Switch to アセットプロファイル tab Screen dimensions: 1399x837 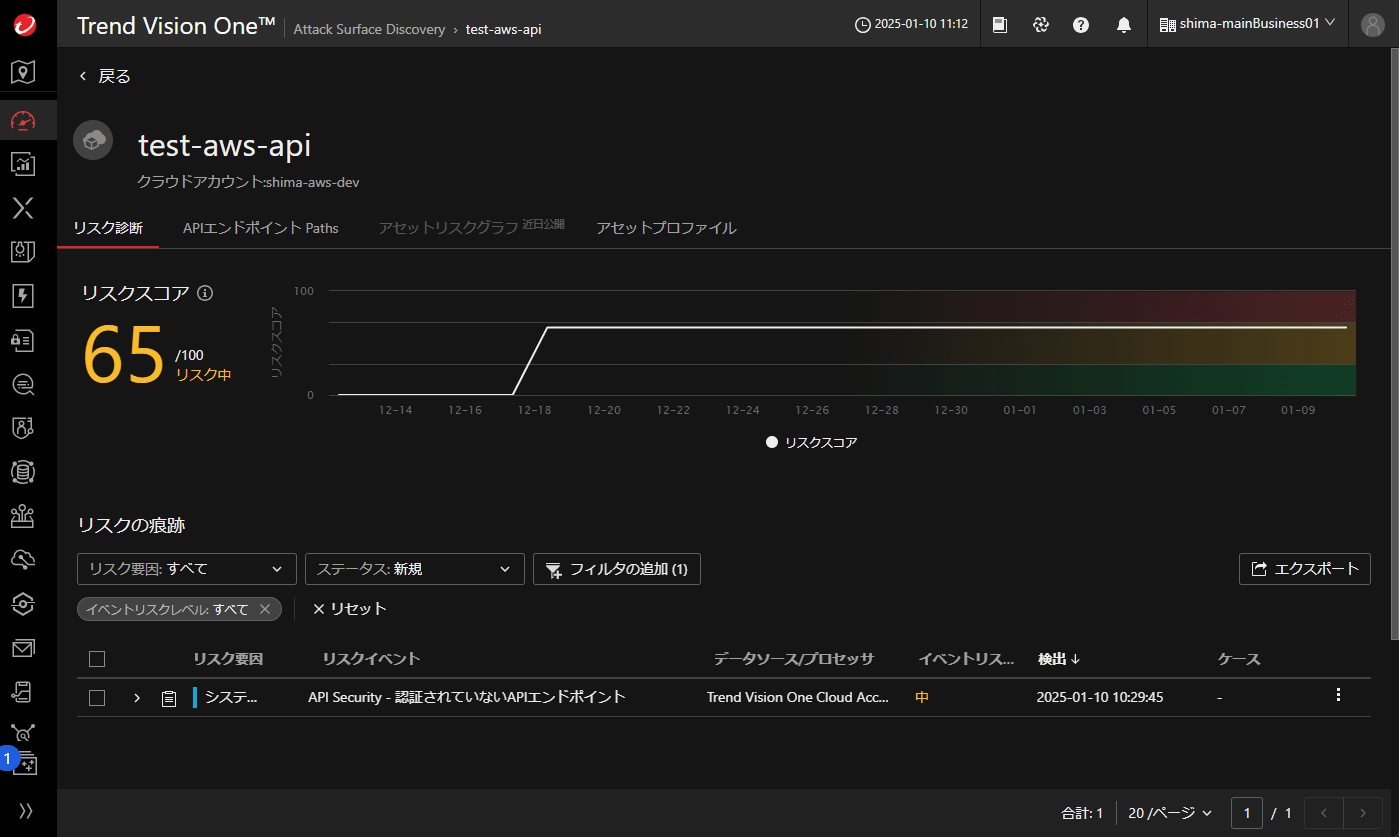click(666, 228)
